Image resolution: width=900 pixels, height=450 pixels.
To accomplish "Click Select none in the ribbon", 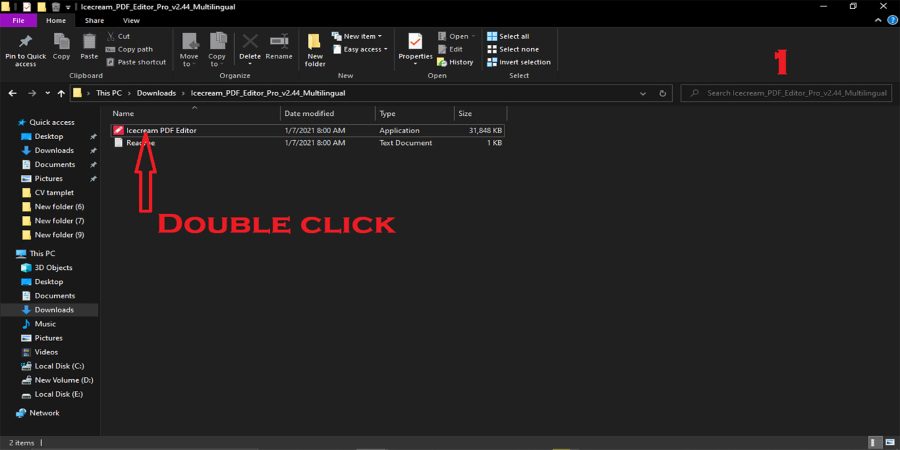I will click(x=513, y=49).
